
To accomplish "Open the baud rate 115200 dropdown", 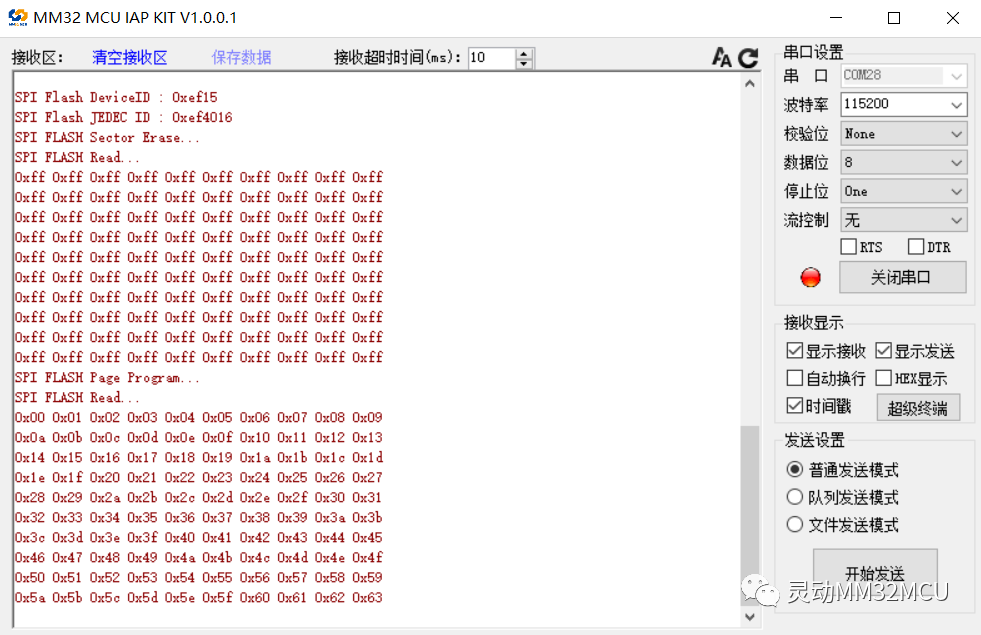I will click(903, 104).
